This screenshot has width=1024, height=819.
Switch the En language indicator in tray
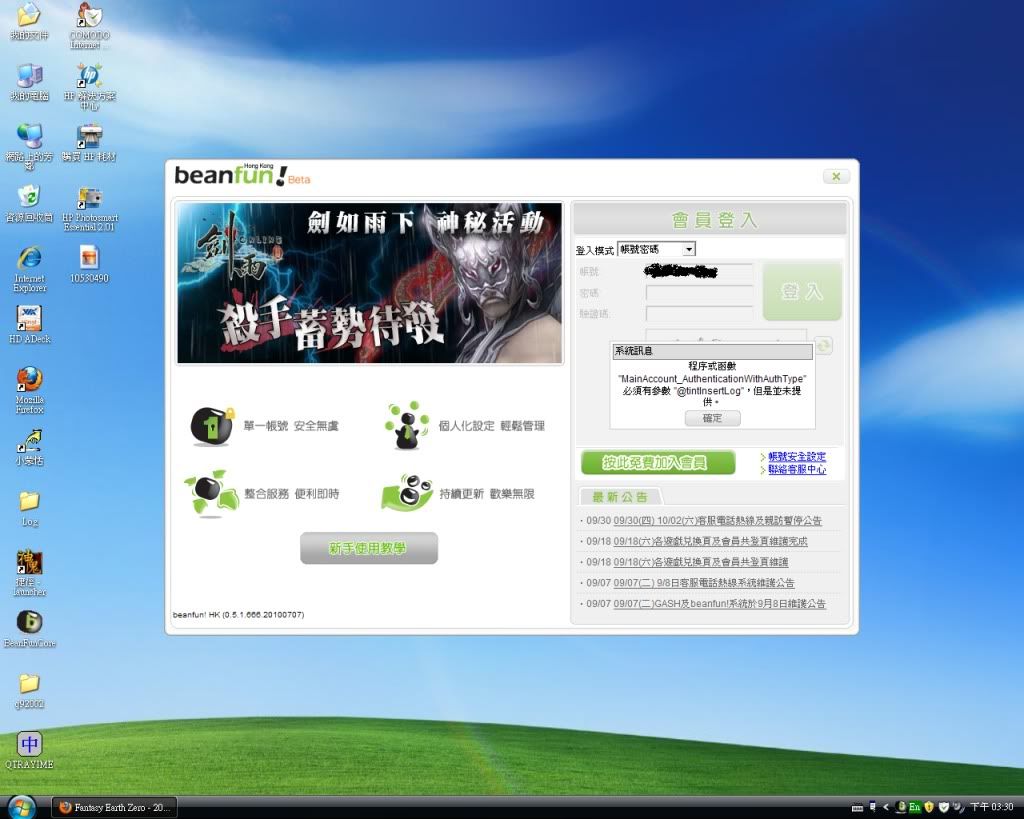coord(914,807)
